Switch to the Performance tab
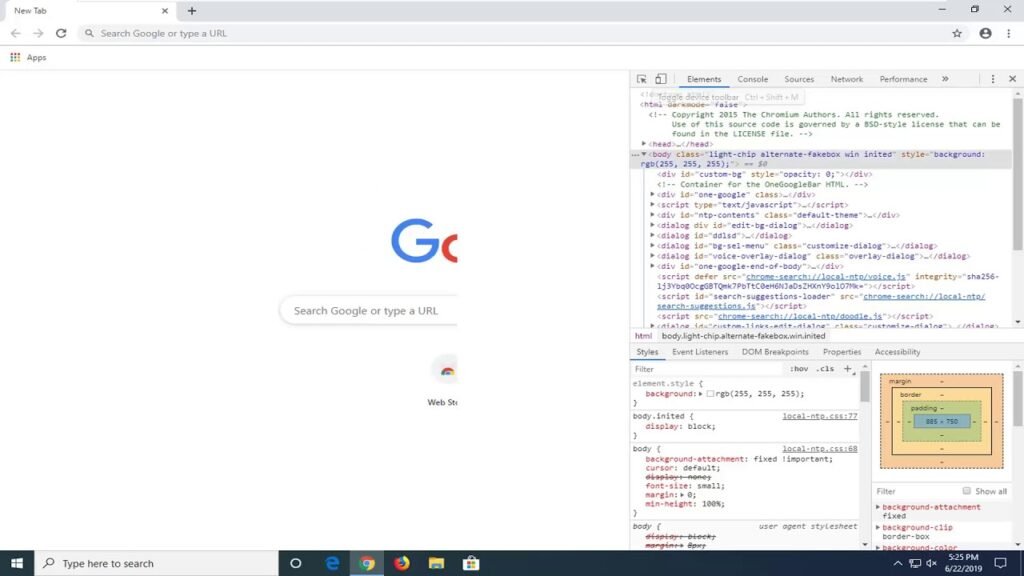The image size is (1024, 576). tap(903, 79)
